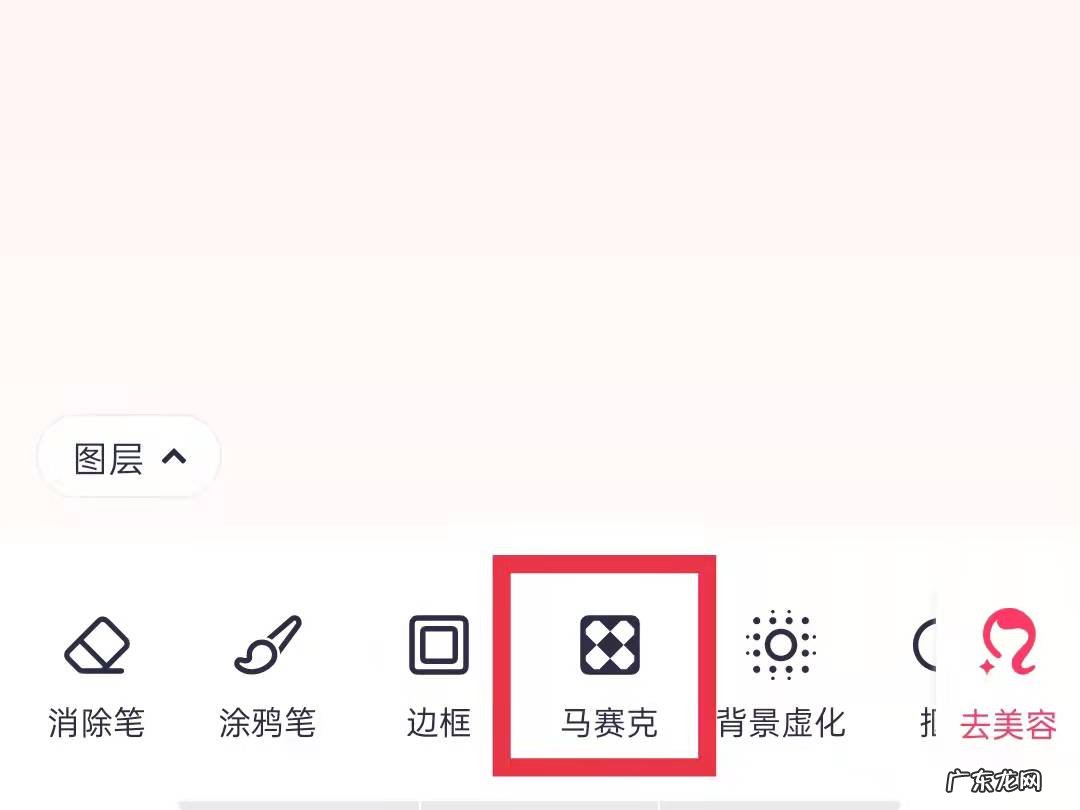Select the partially hidden circle tool icon

coord(924,645)
